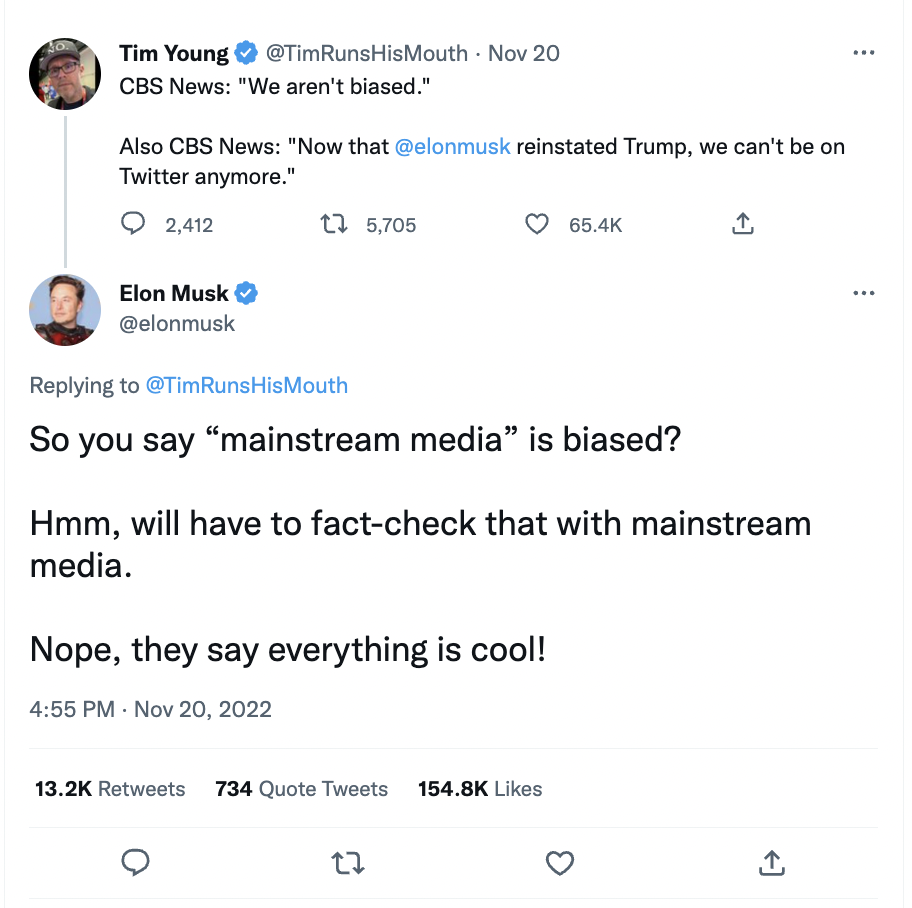Reply to Tim Young's tweet
Screen dimensions: 912x908
134,225
